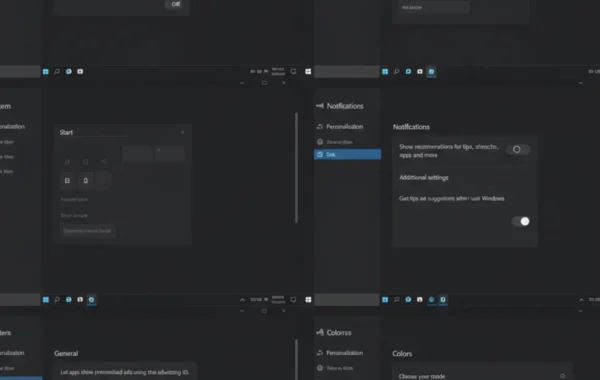600x380 pixels.
Task: Toggle Show recommendations for tips switch
Action: click(517, 149)
